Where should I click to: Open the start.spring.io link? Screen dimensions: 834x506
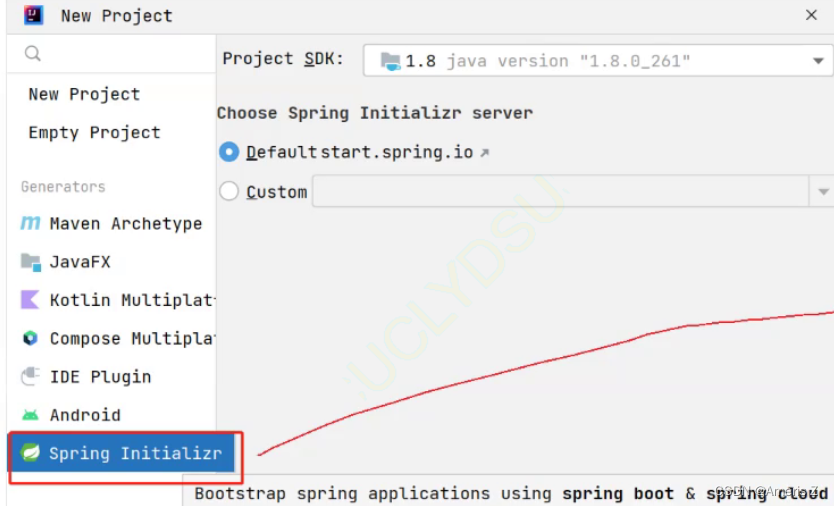397,153
